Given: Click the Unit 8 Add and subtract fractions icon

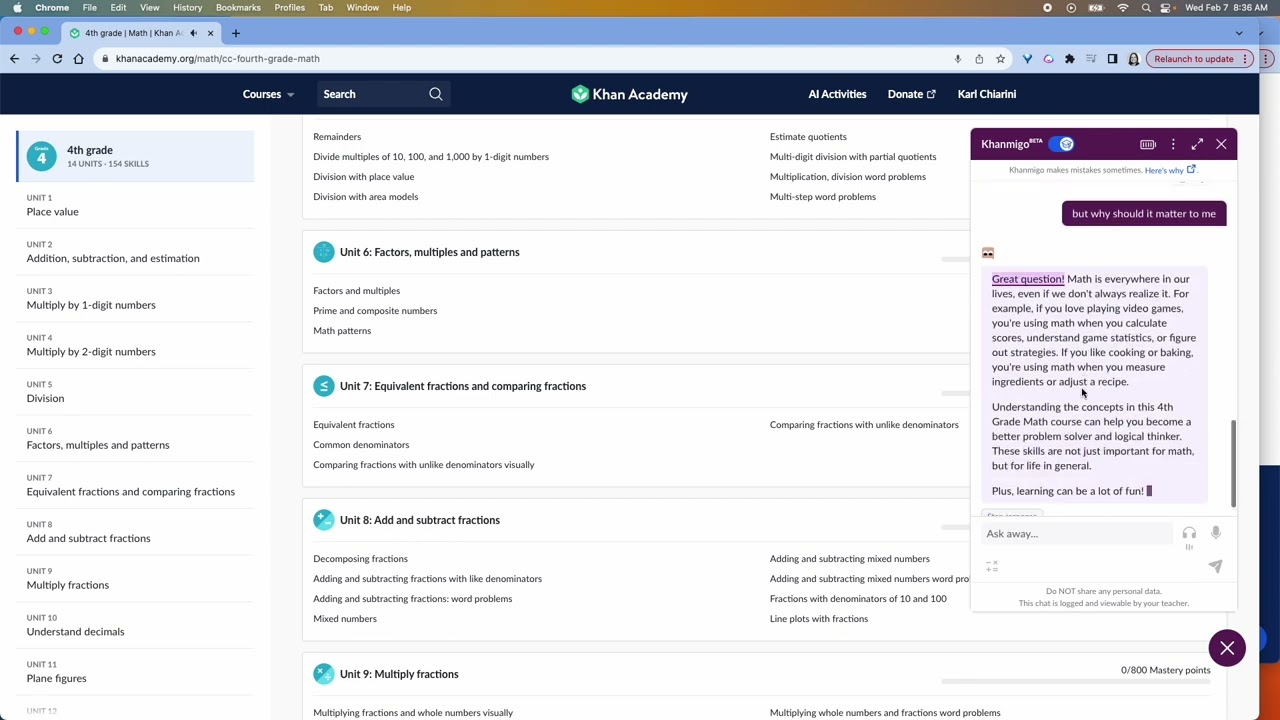Looking at the screenshot, I should pyautogui.click(x=323, y=520).
